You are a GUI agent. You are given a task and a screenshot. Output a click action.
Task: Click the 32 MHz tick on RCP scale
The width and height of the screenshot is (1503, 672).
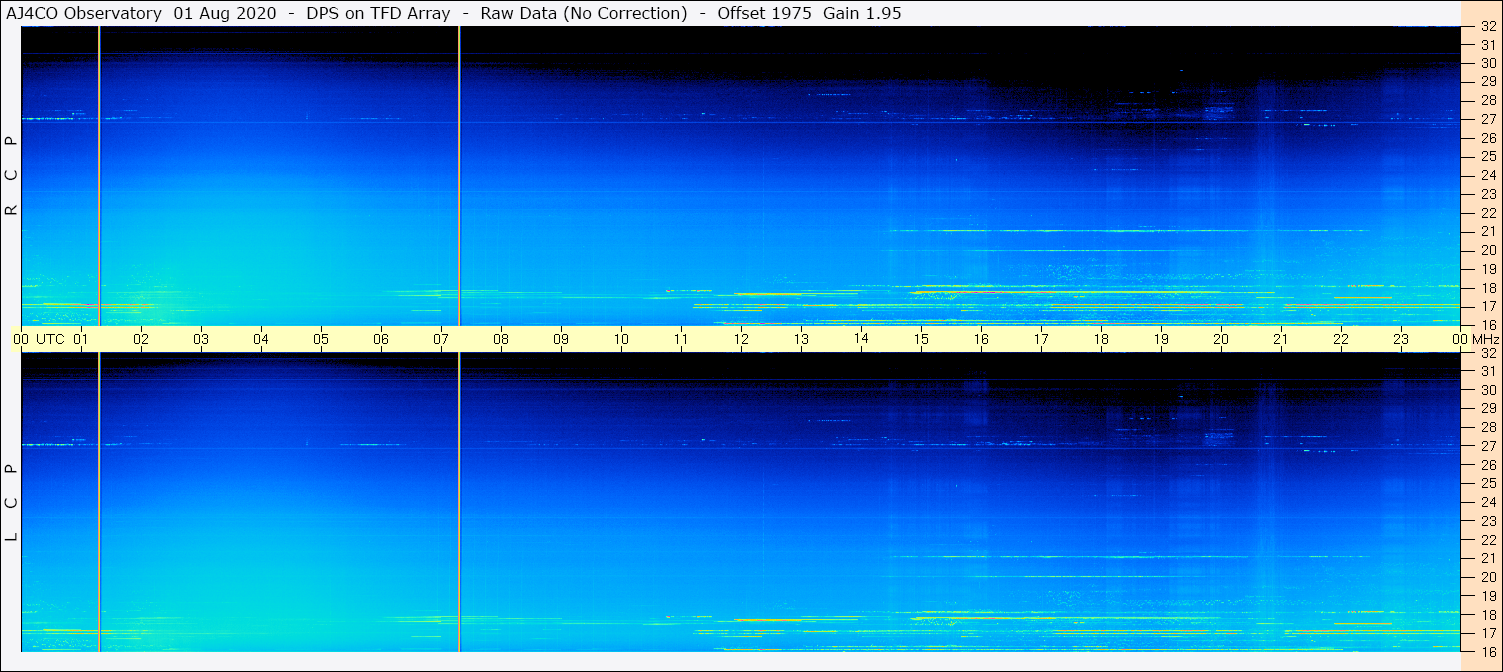click(x=1488, y=27)
